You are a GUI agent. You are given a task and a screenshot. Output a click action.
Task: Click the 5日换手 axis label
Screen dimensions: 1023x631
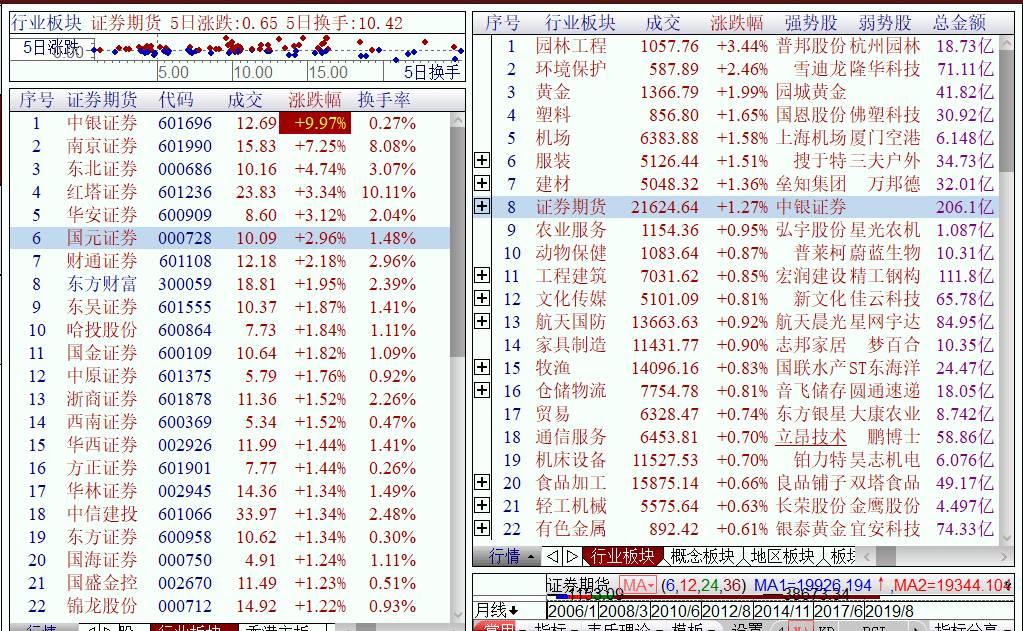click(x=432, y=72)
